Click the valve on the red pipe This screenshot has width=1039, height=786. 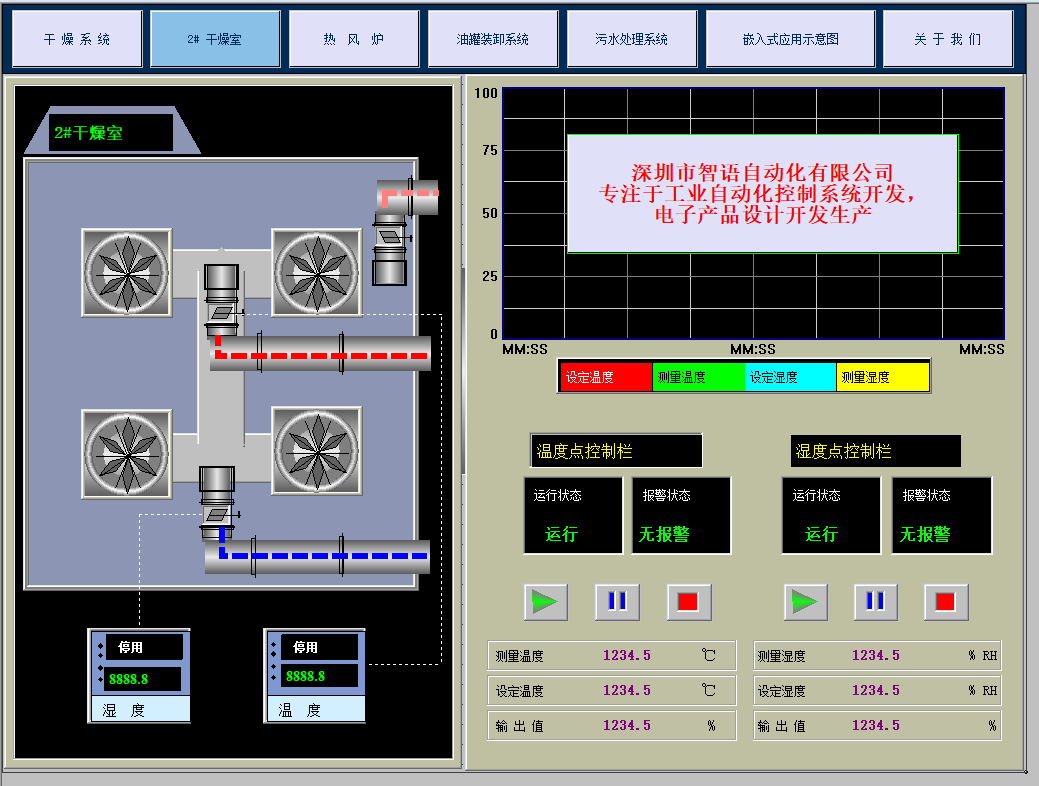[222, 312]
